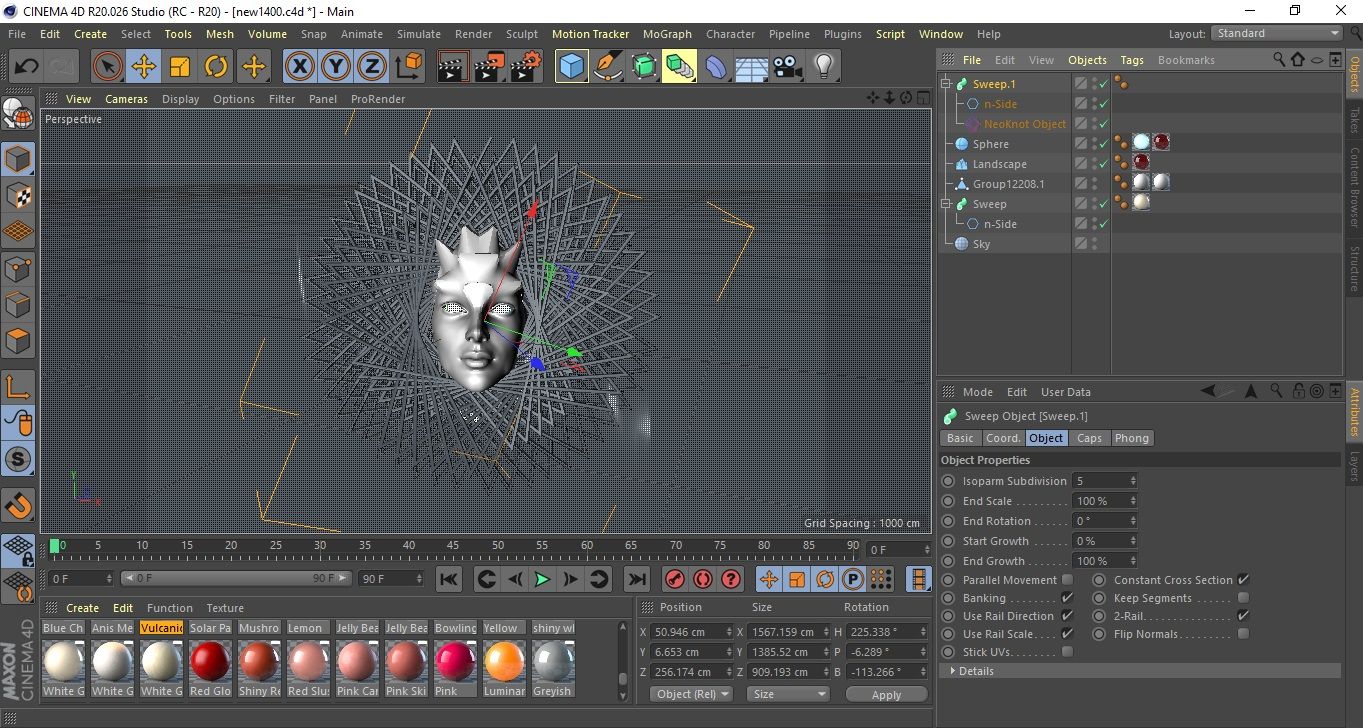This screenshot has height=728, width=1363.
Task: Click the Undo arrow icon
Action: (x=27, y=67)
